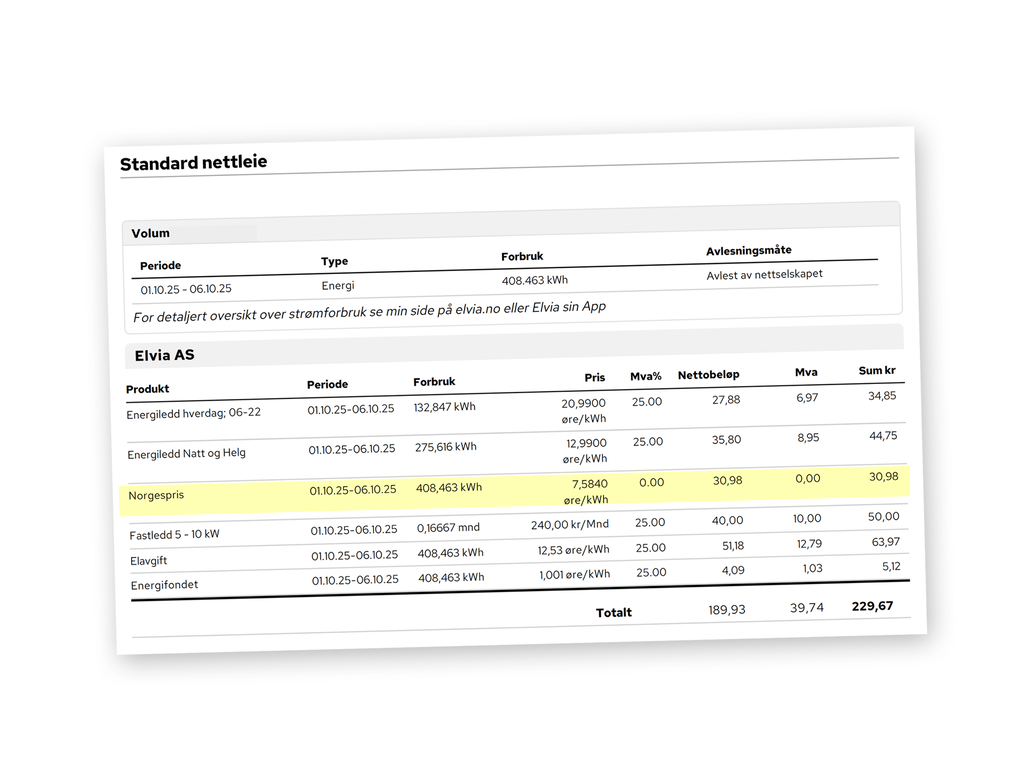Select the Elavgift product row label
The image size is (1024, 768).
pos(150,561)
